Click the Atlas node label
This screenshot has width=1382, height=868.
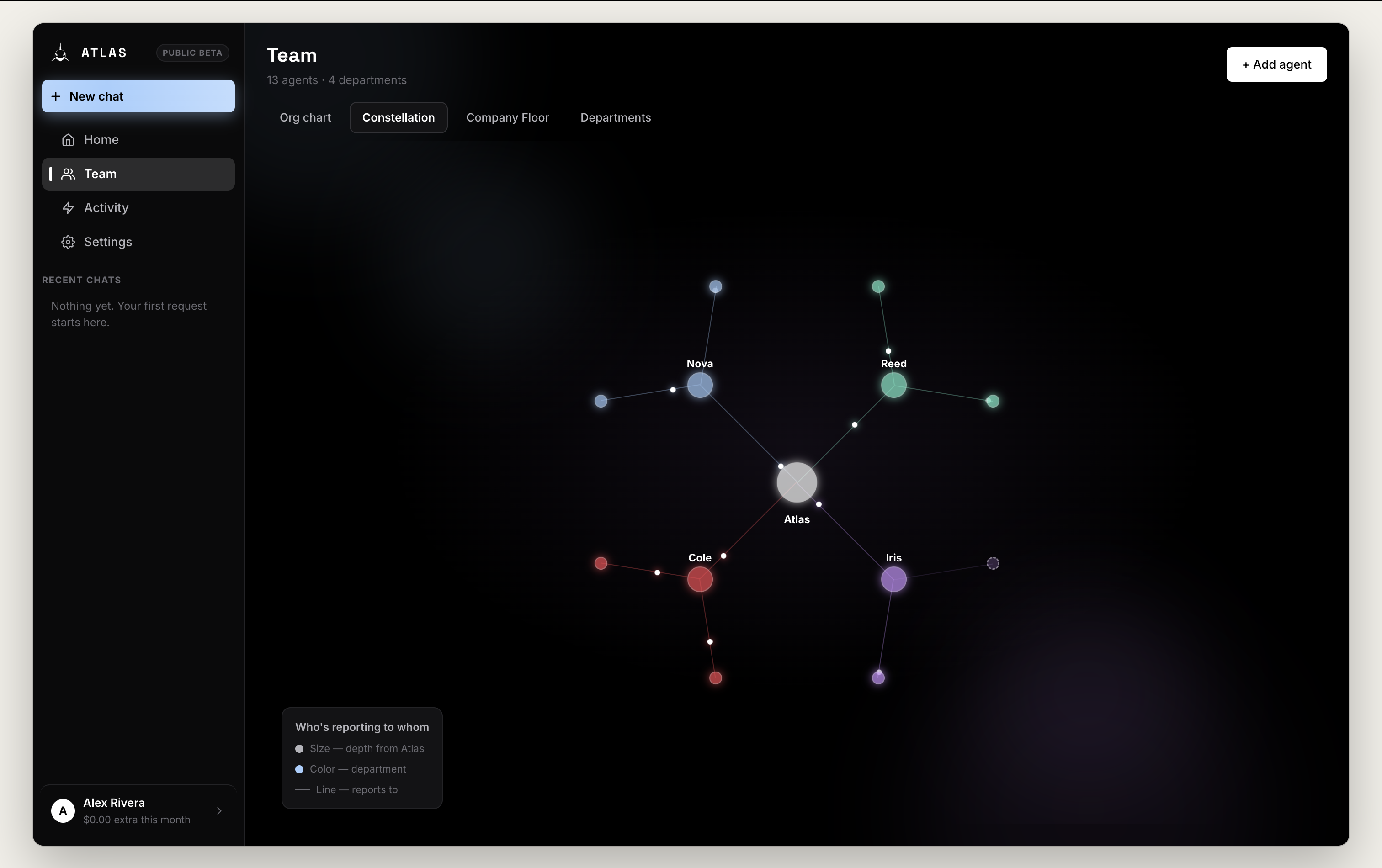pos(797,519)
